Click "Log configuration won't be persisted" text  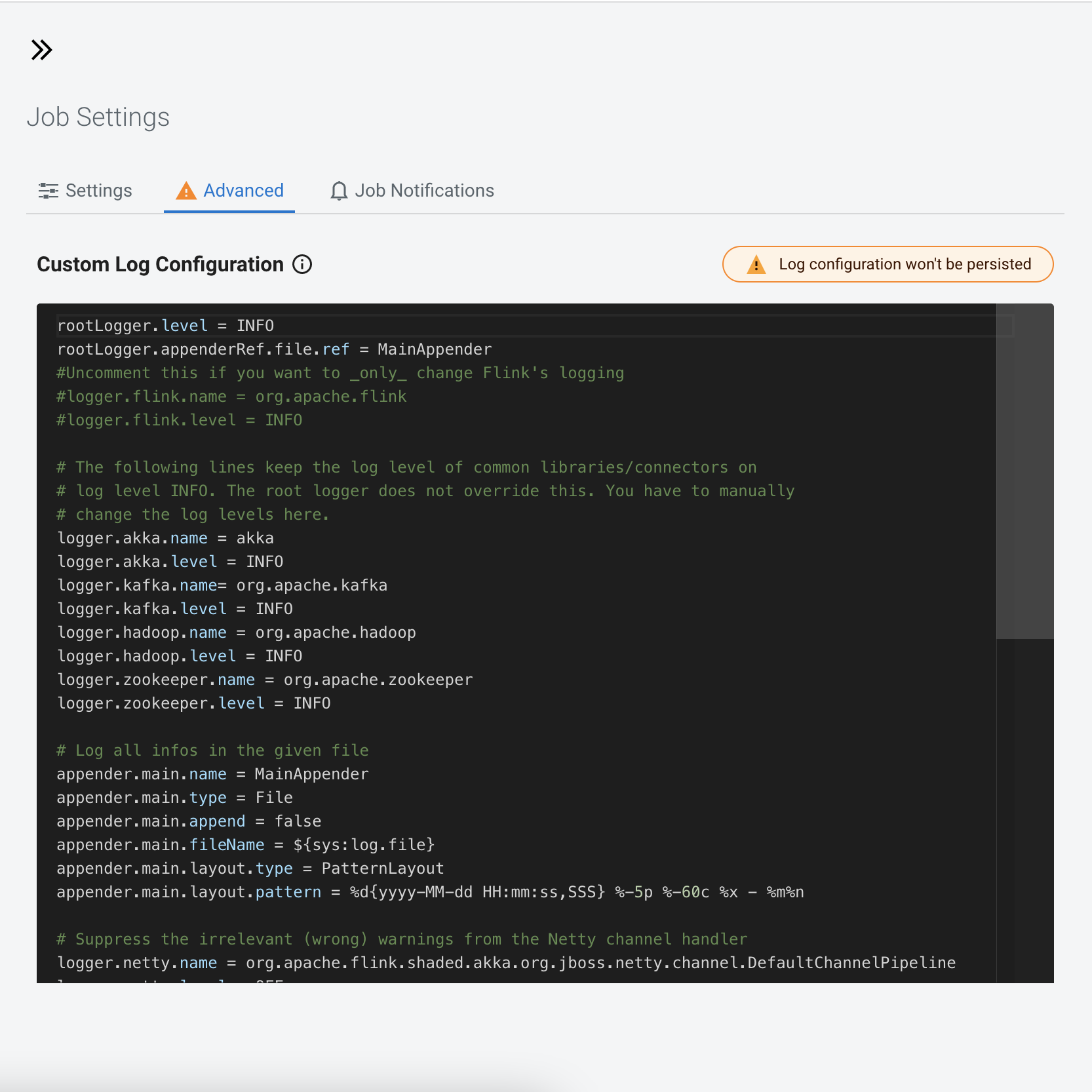pos(905,264)
